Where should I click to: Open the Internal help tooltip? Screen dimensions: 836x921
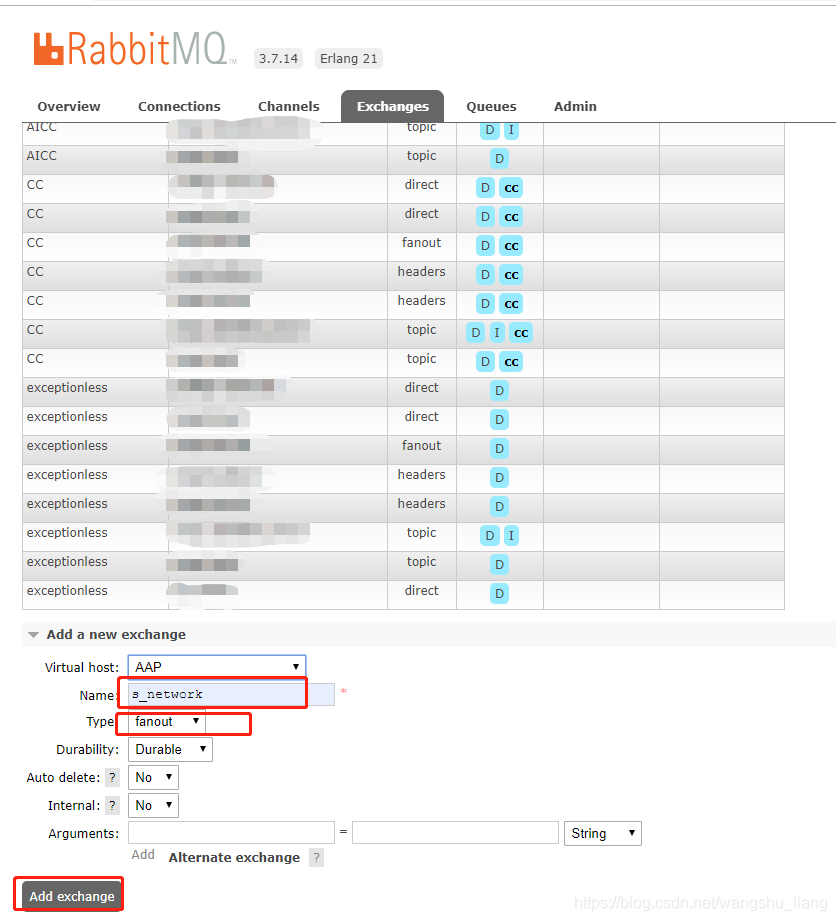112,805
